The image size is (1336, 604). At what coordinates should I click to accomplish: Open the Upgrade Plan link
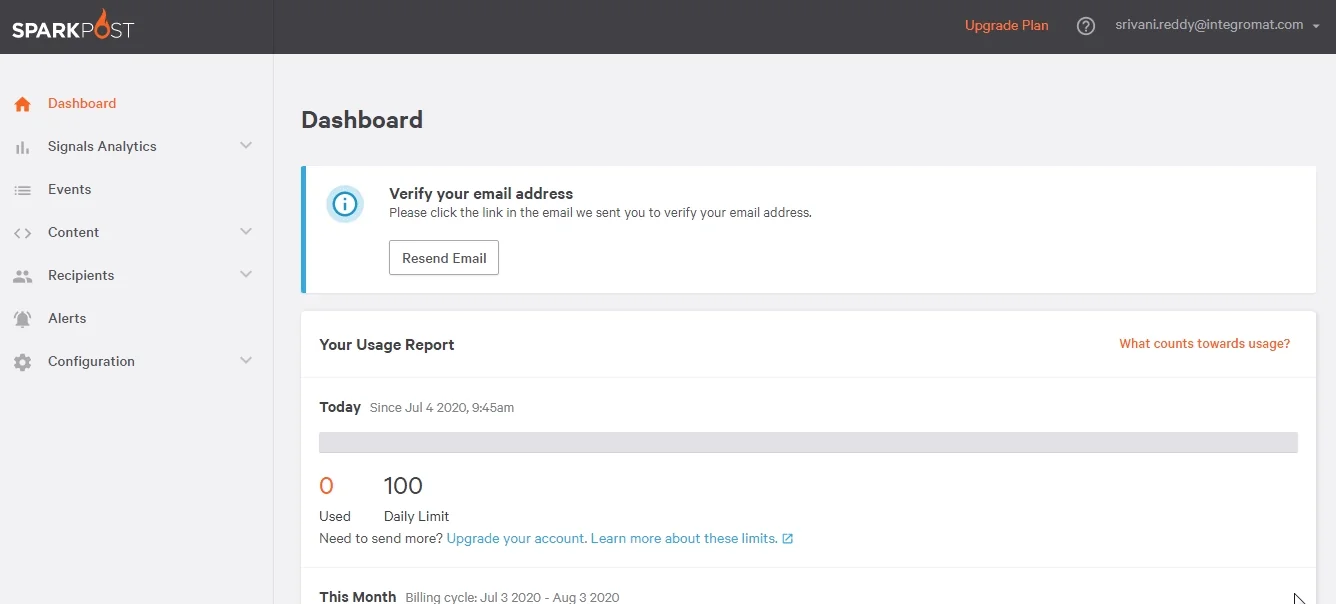click(x=1007, y=26)
